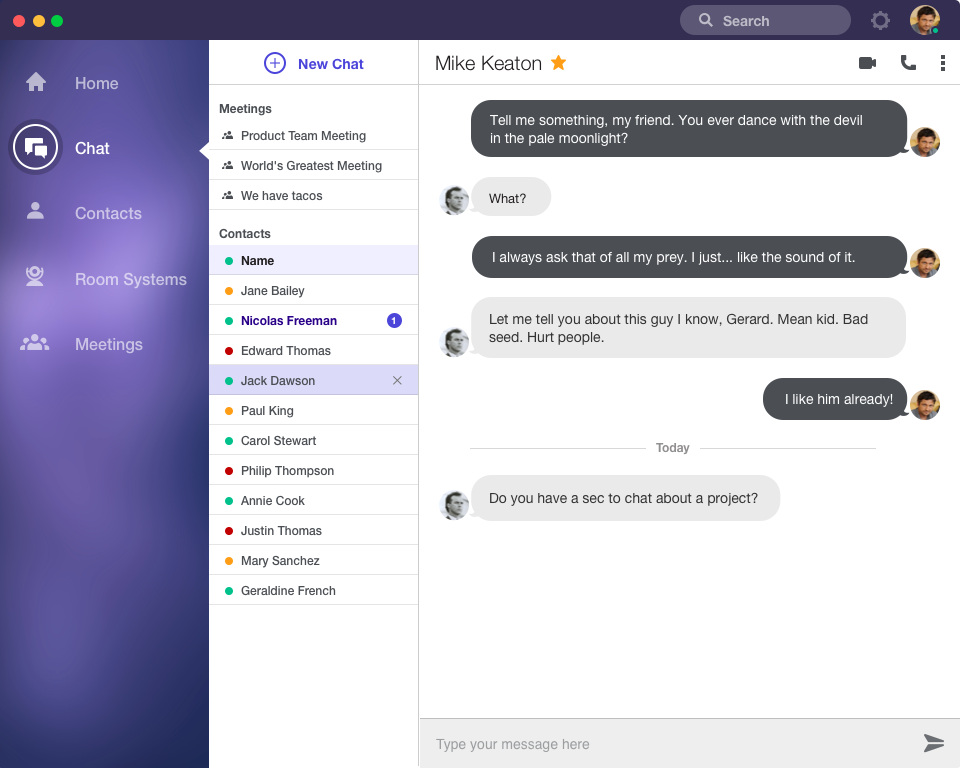Screen dimensions: 960x768
Task: Open chat with Paul King
Action: (x=313, y=410)
